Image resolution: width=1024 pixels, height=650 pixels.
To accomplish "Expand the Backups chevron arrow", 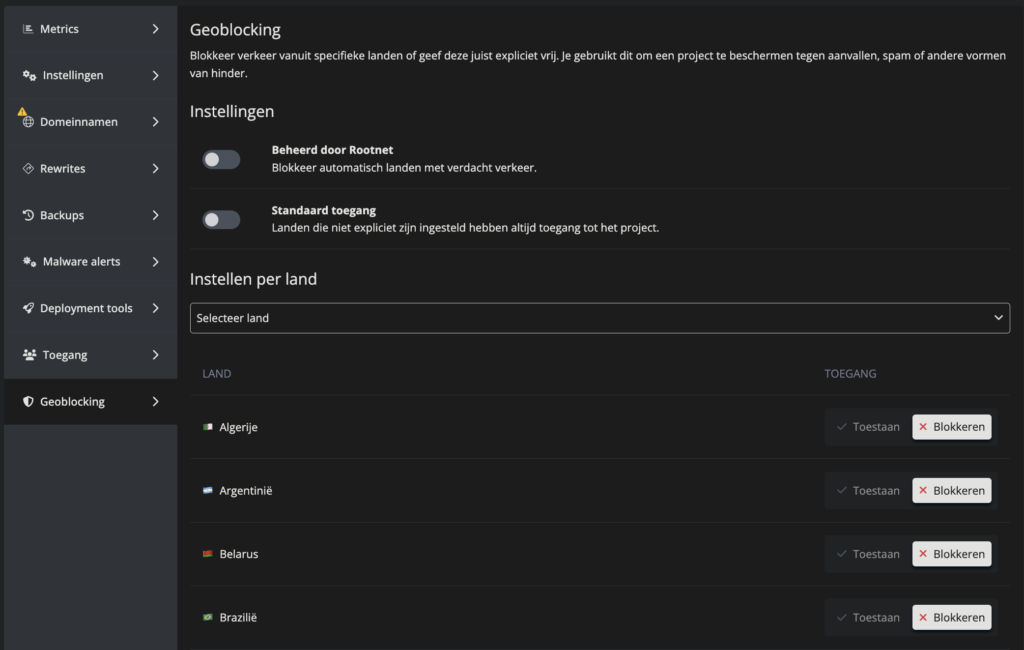I will pos(155,215).
